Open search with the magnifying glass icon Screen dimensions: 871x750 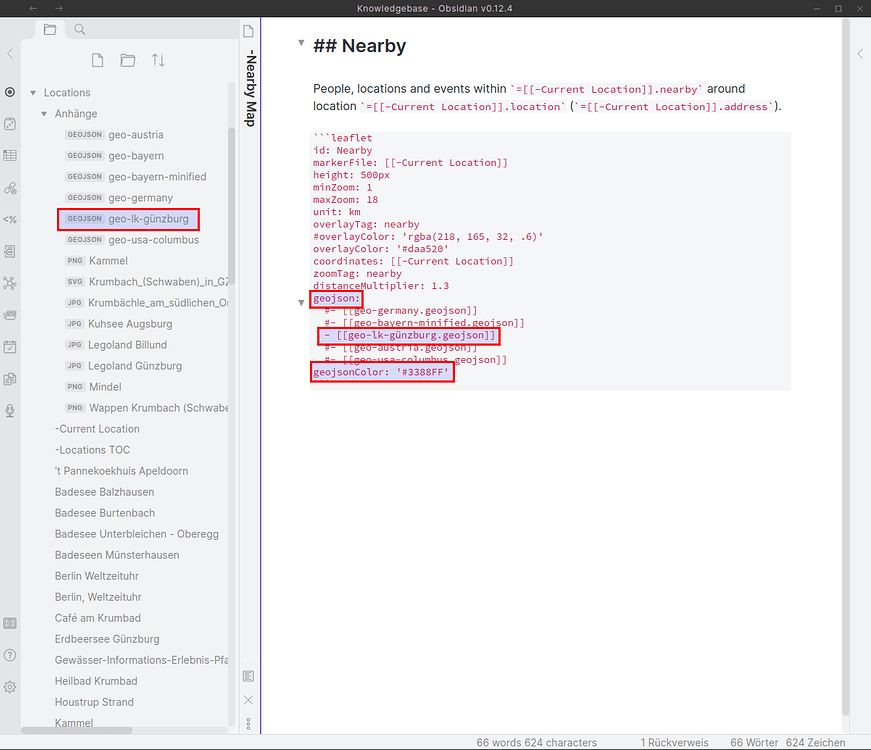tap(79, 29)
